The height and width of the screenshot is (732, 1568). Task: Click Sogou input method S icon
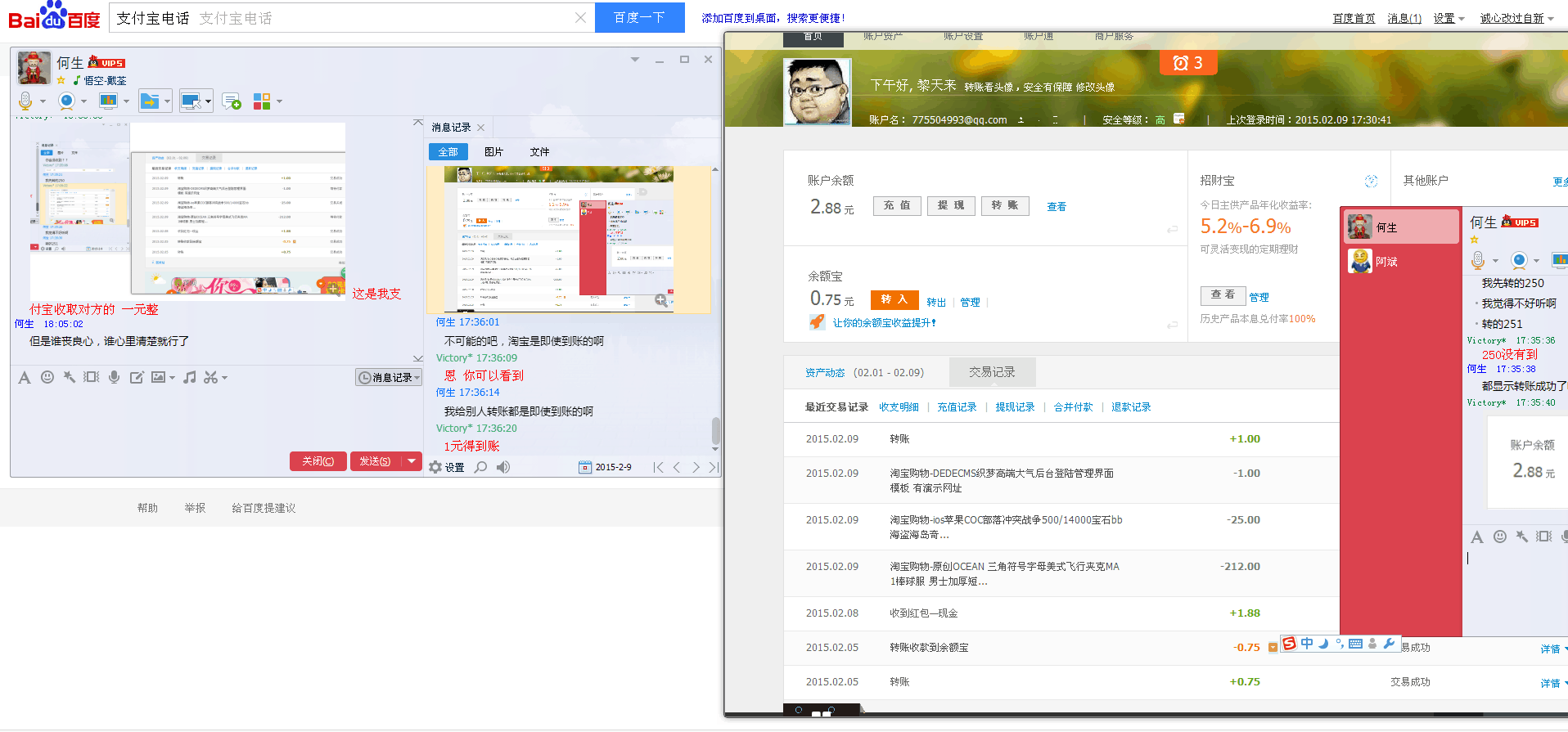[x=1290, y=644]
